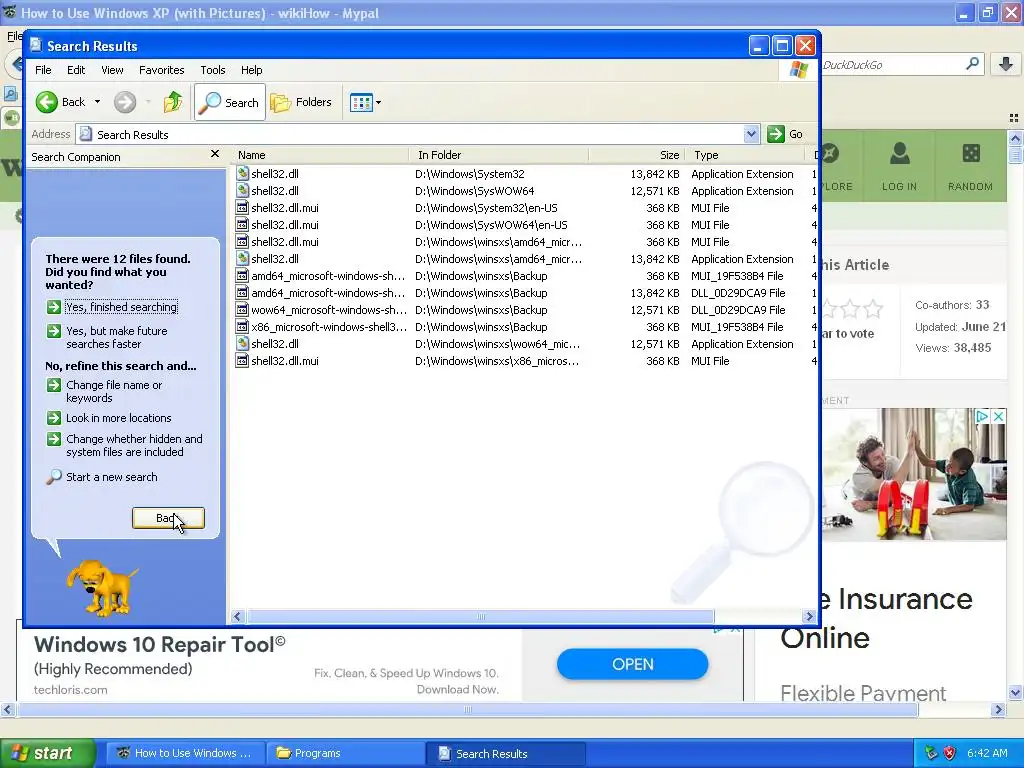Viewport: 1024px width, 768px height.
Task: Close the Search Companion pane
Action: point(215,154)
